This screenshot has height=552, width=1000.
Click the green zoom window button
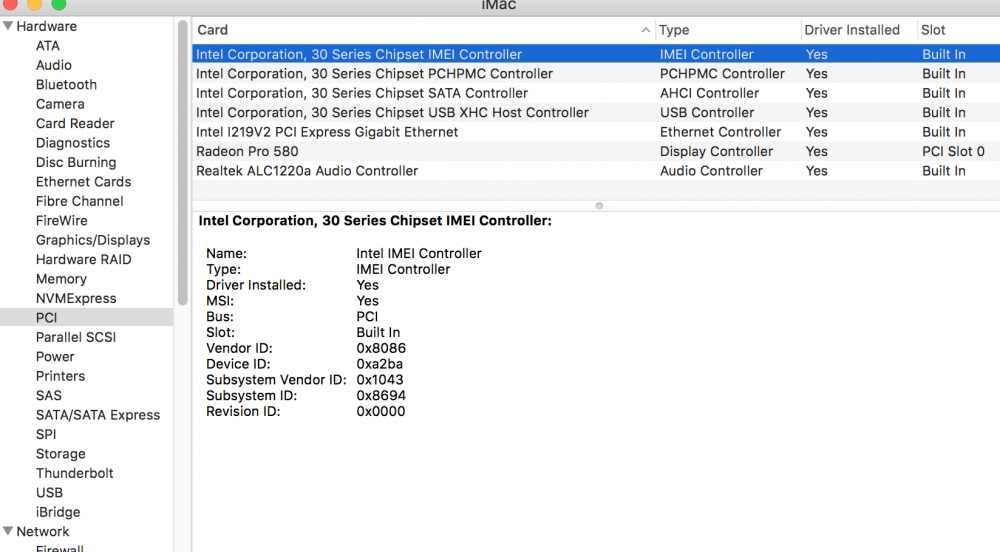tap(59, 4)
